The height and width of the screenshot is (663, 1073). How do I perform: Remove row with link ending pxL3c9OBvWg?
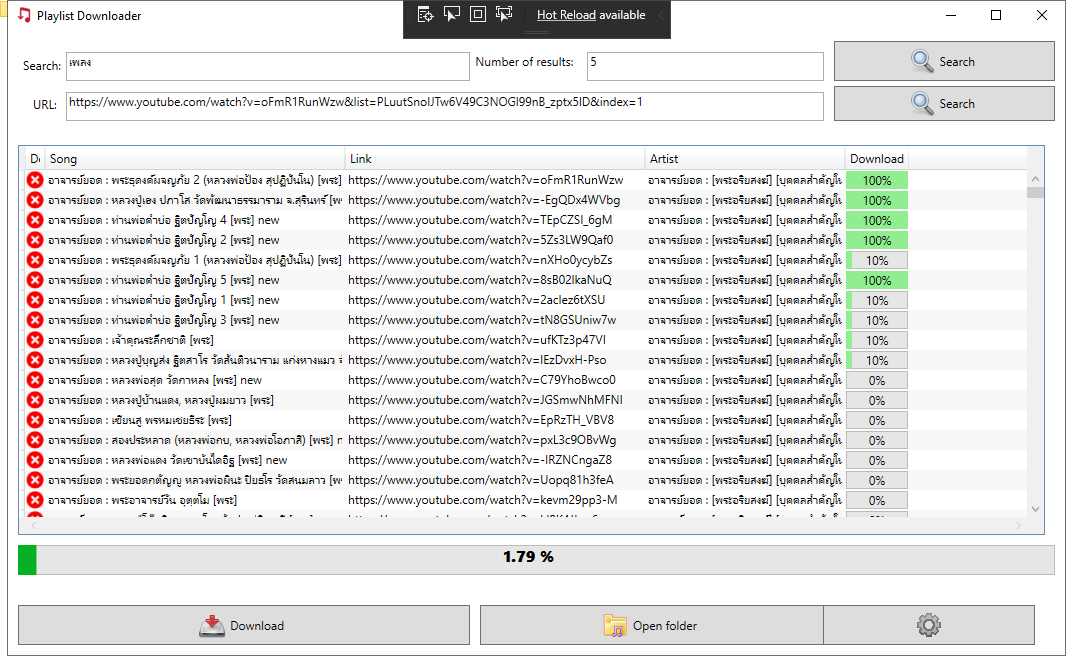point(35,440)
